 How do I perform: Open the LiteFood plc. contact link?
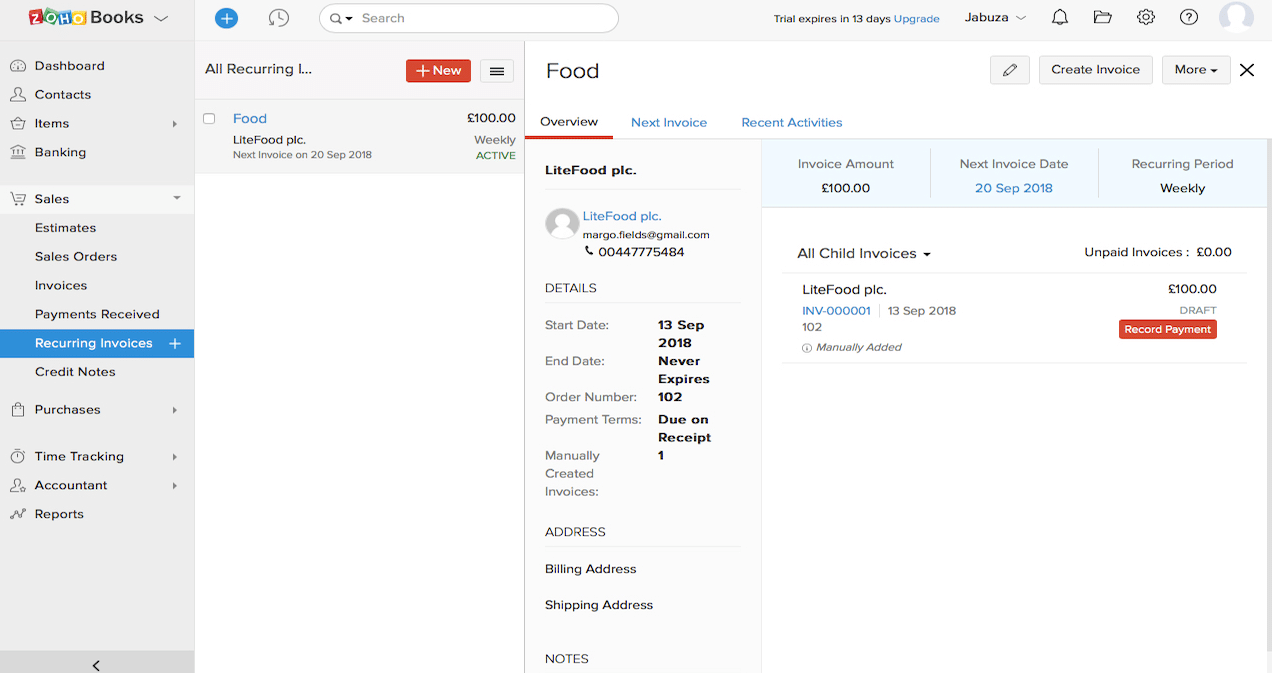coord(622,216)
